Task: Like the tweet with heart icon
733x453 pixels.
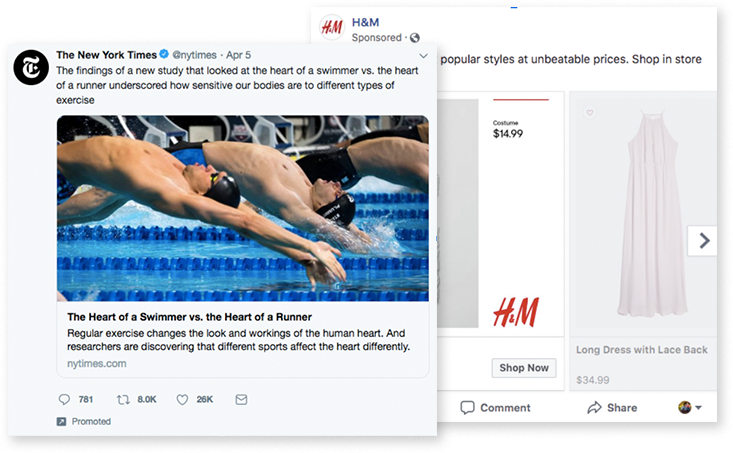Action: pyautogui.click(x=182, y=399)
